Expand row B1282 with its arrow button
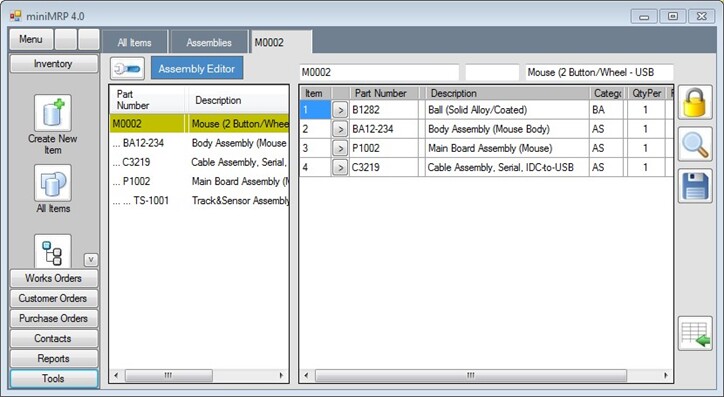Viewport: 724px width, 397px height. (x=340, y=110)
